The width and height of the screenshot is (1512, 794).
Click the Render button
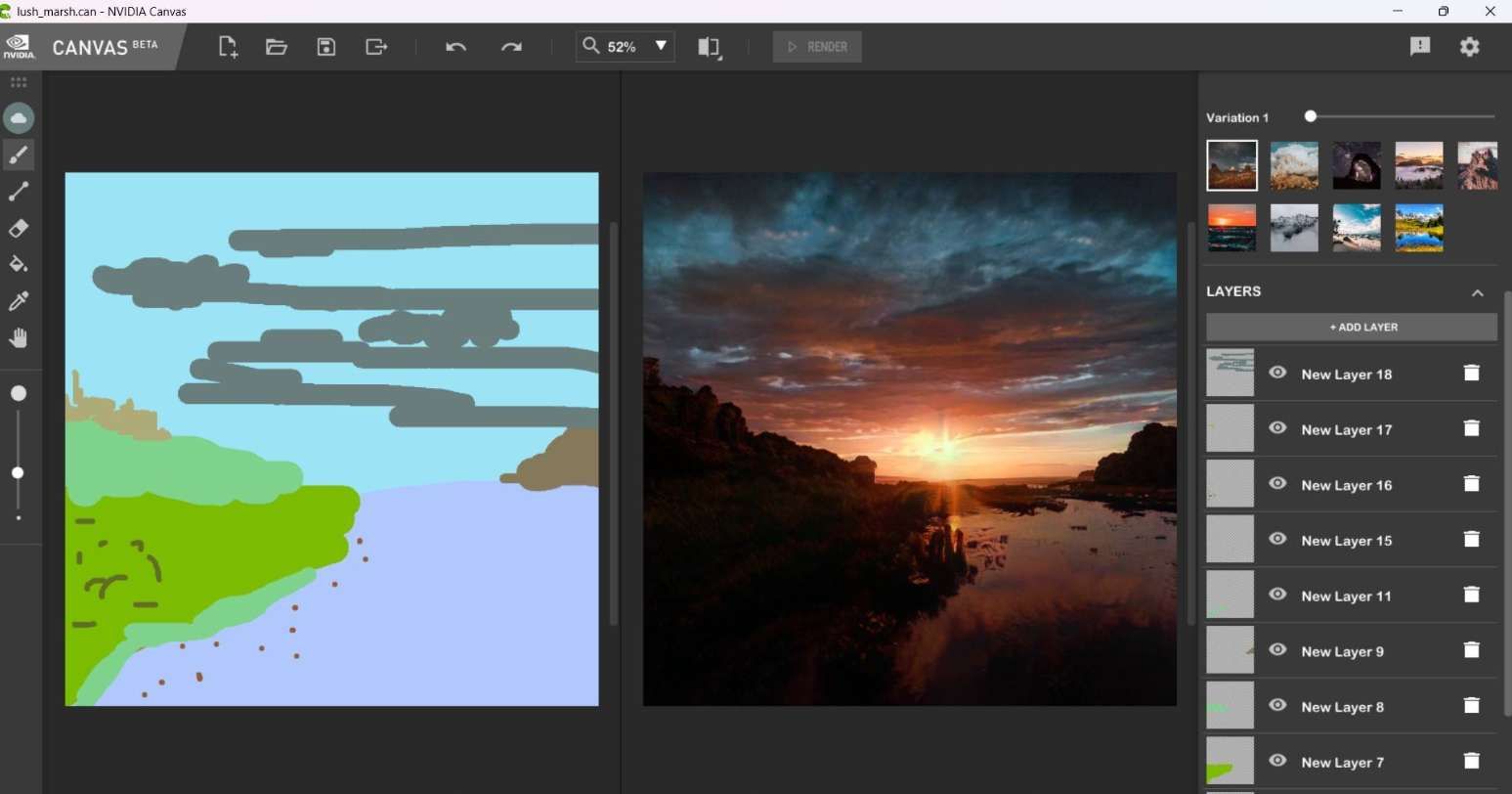(816, 46)
